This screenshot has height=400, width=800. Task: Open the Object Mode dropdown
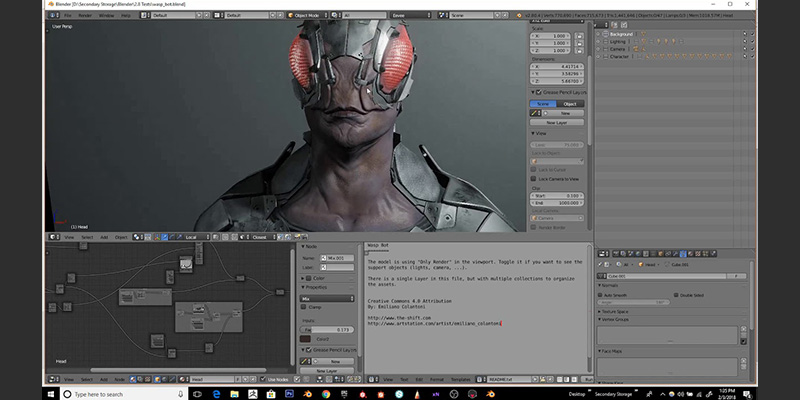click(307, 16)
